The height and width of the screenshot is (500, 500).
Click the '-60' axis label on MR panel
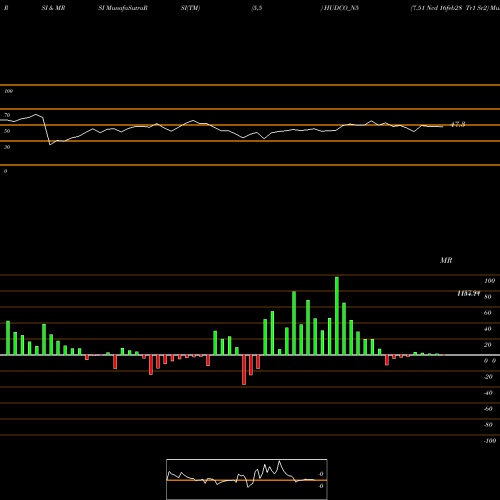click(x=488, y=409)
